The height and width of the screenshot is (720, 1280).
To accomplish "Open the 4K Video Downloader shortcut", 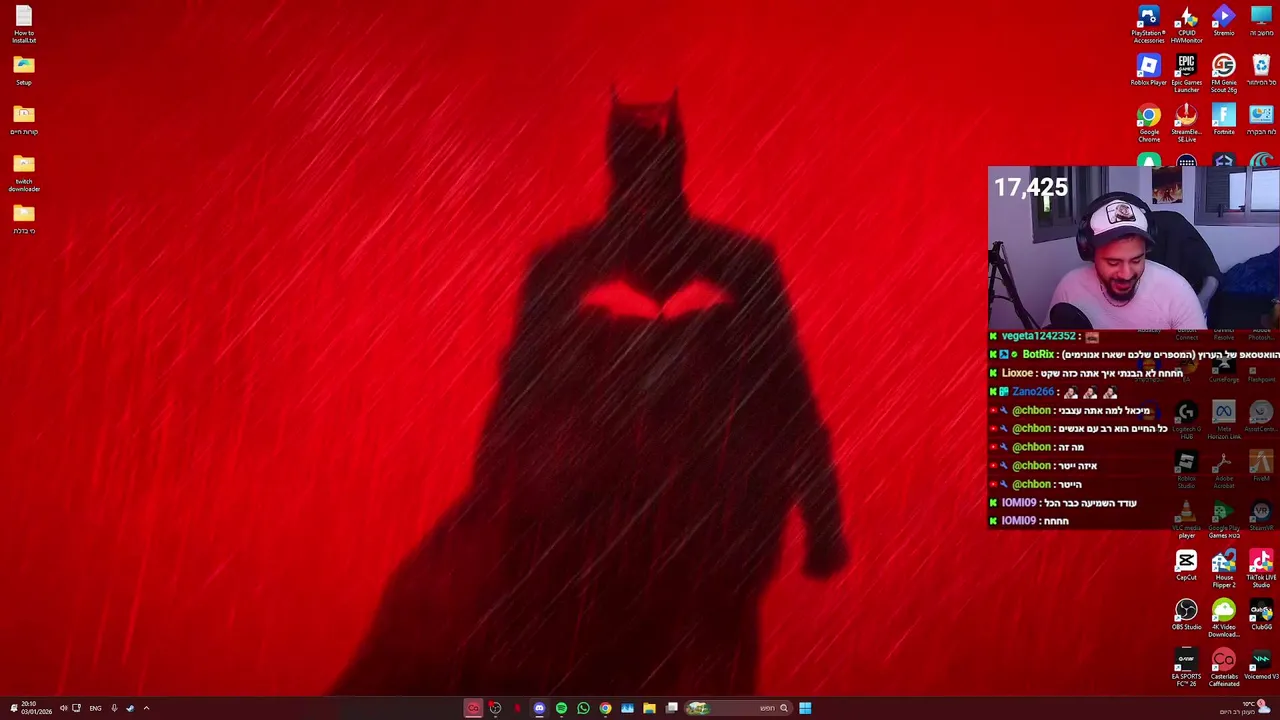I will 1224,619.
